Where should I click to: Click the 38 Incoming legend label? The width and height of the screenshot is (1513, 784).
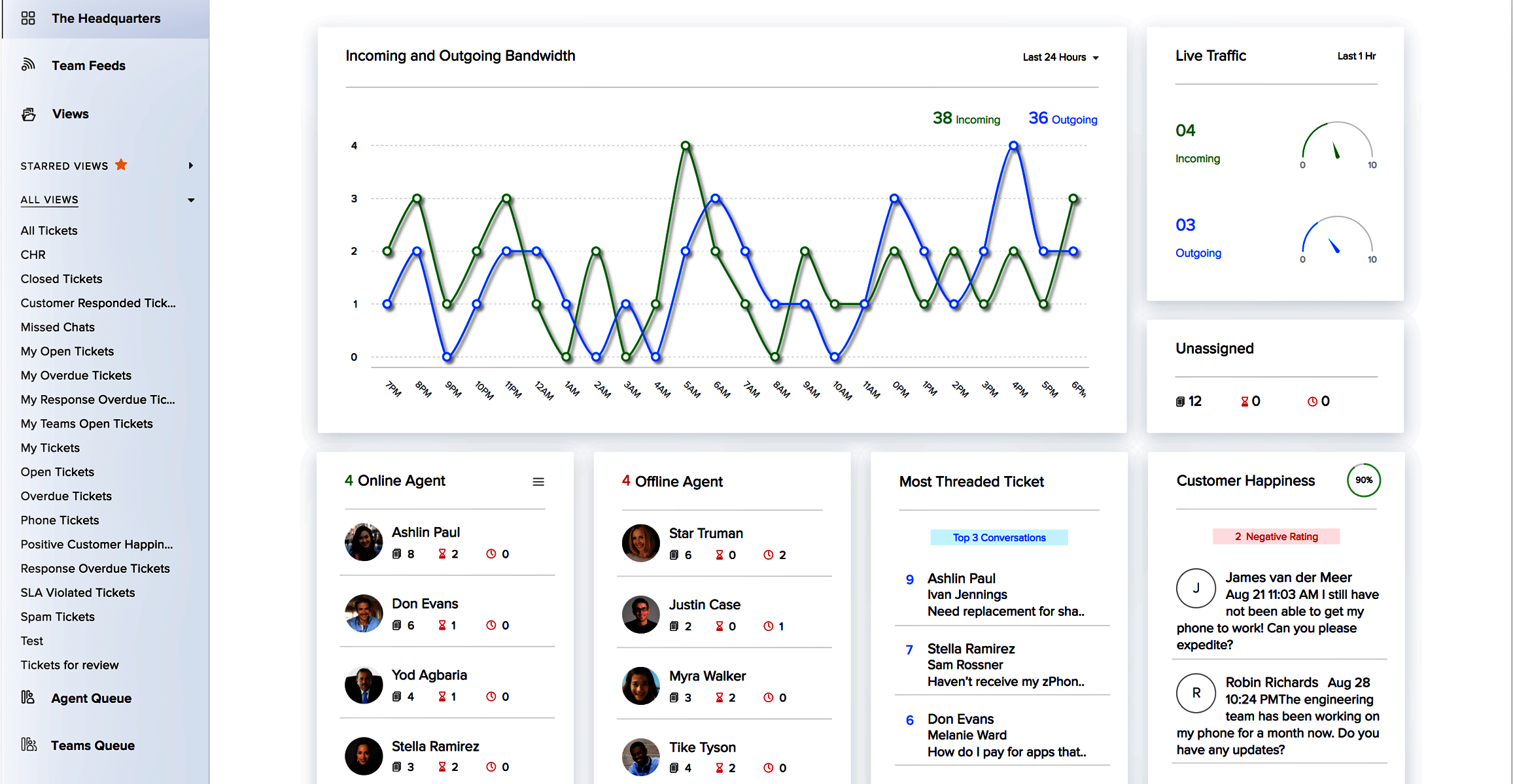pos(966,118)
